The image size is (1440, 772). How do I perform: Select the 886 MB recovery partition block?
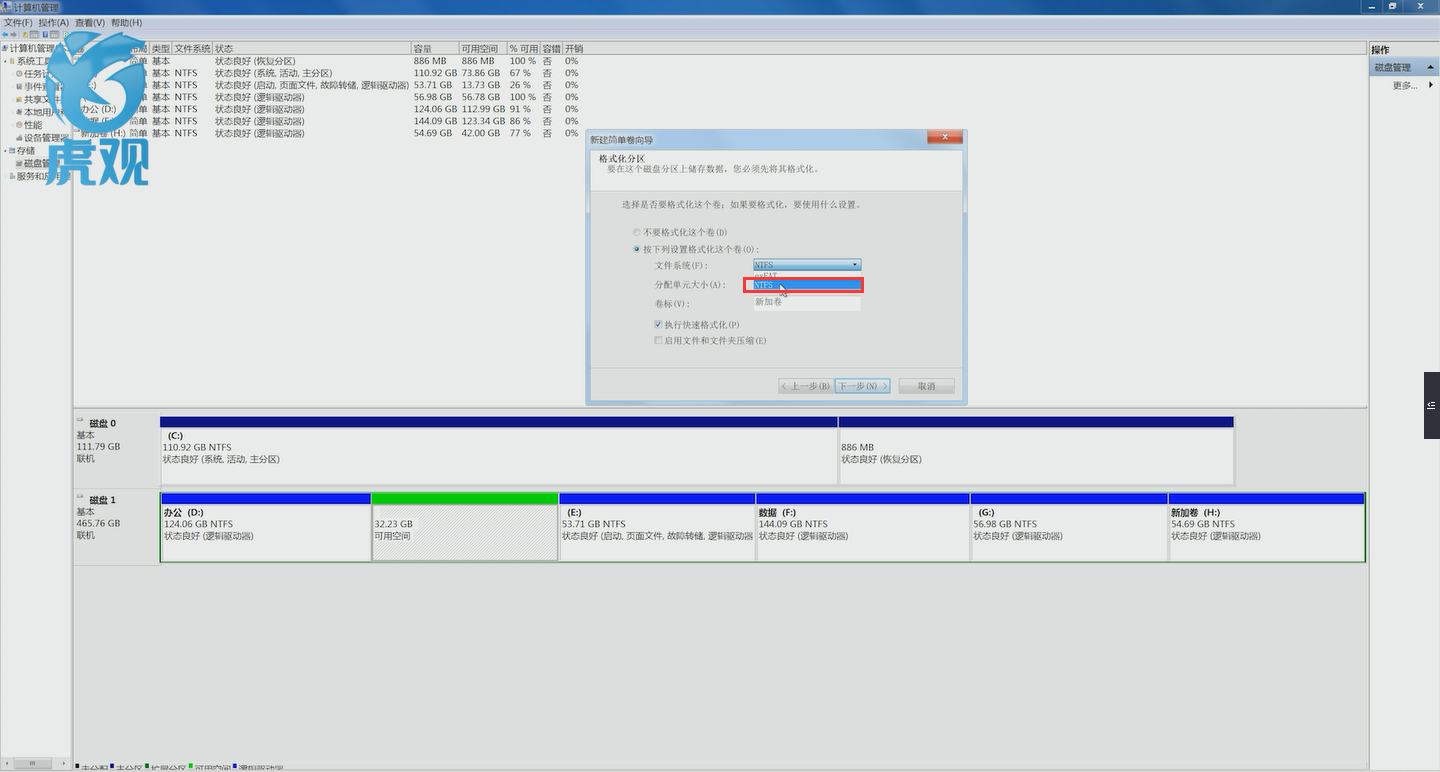[1036, 451]
